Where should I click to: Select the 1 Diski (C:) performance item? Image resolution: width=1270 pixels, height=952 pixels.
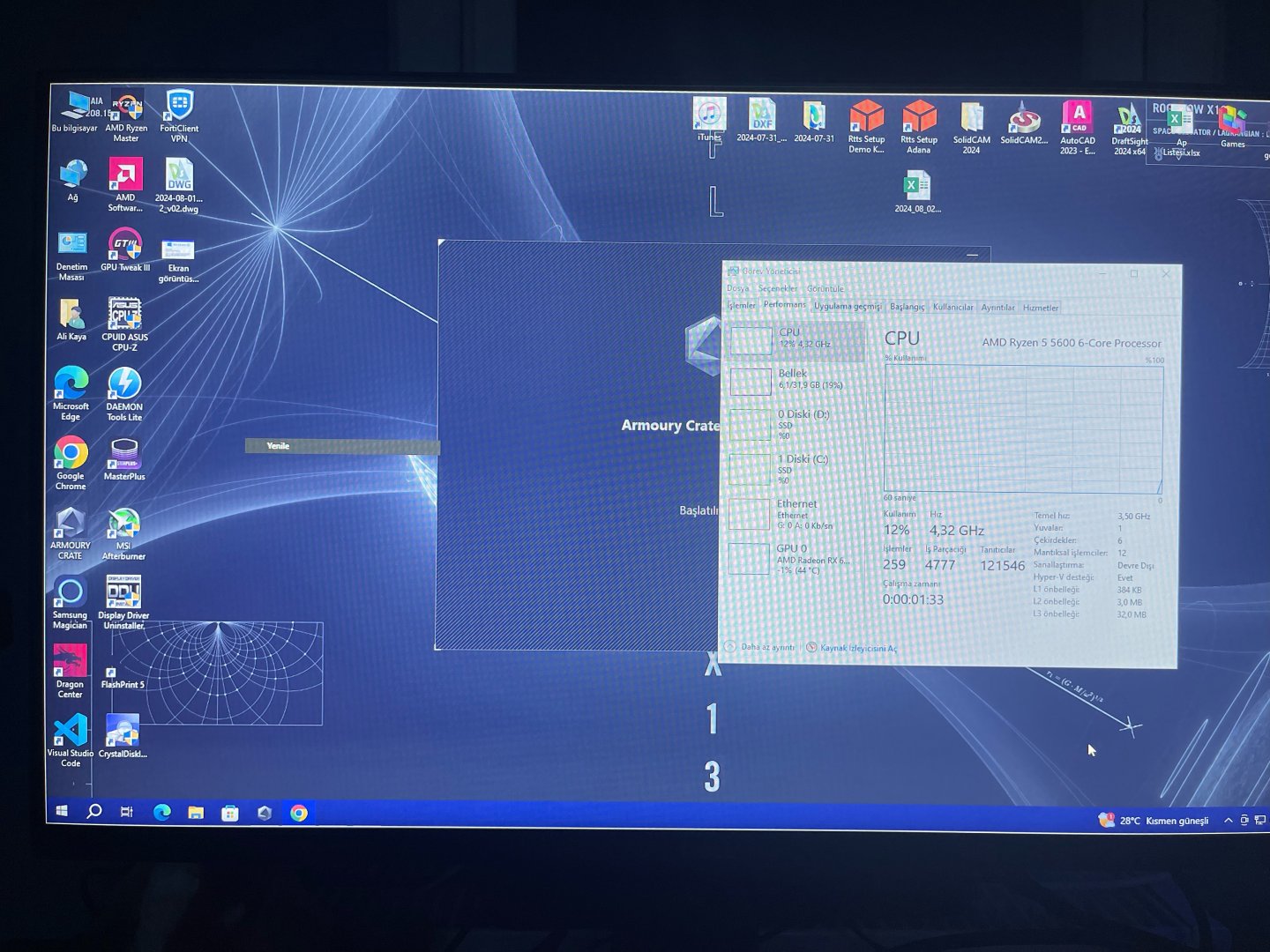click(794, 469)
